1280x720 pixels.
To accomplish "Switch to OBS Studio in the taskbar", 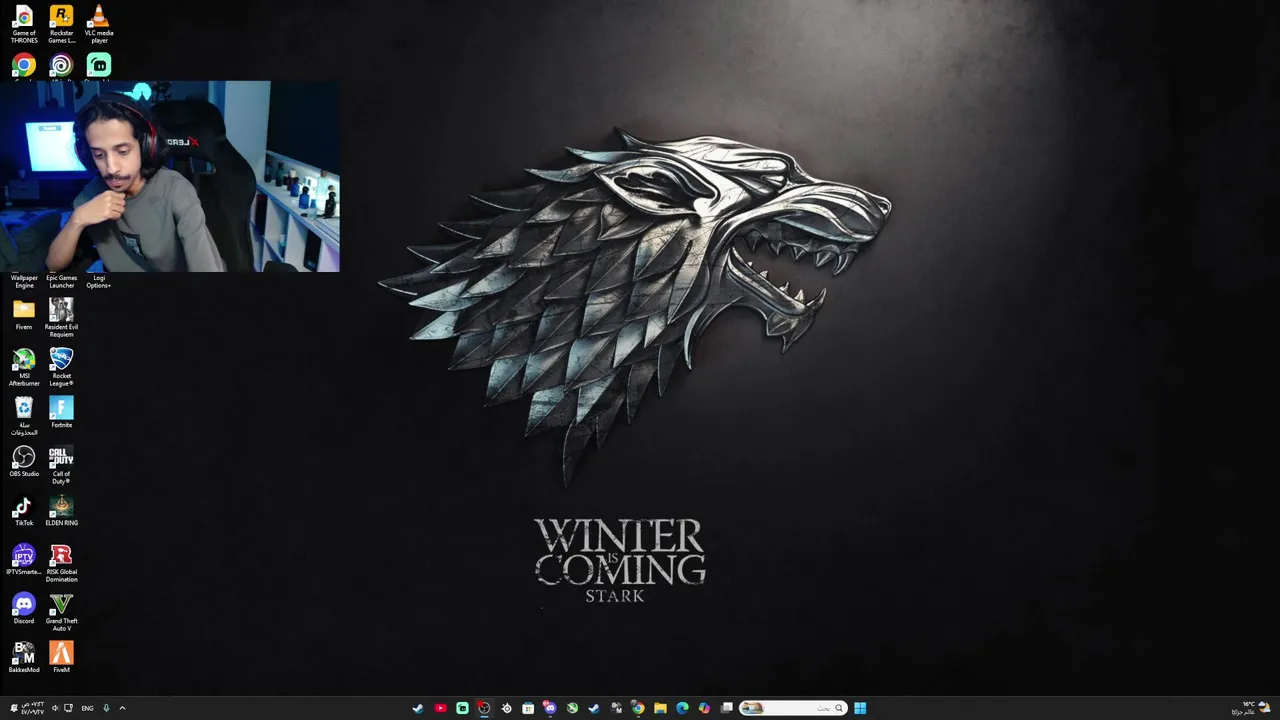I will pyautogui.click(x=484, y=708).
